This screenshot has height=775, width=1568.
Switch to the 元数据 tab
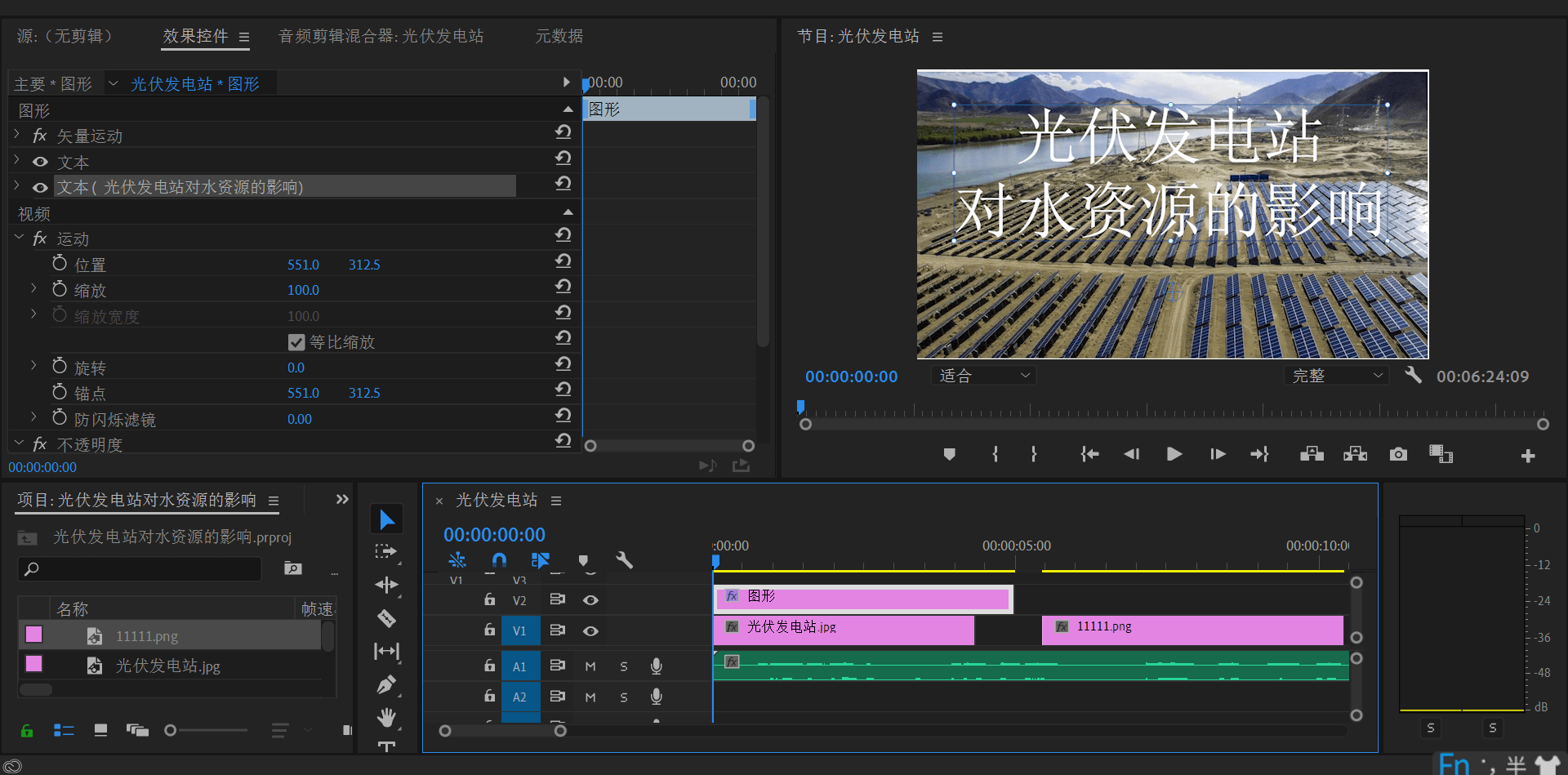tap(559, 37)
